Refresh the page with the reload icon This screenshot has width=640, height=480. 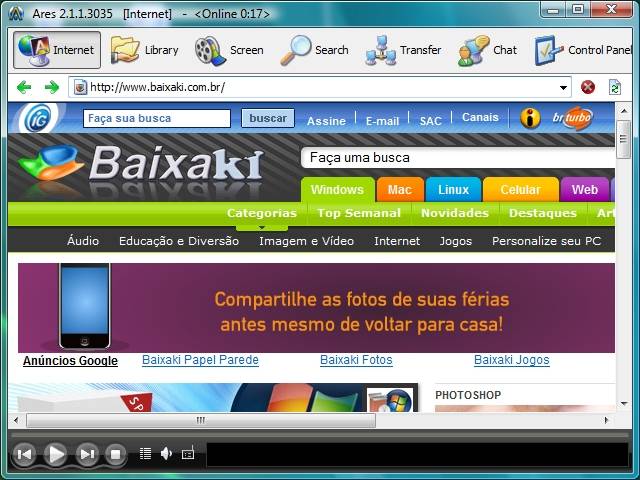point(615,87)
